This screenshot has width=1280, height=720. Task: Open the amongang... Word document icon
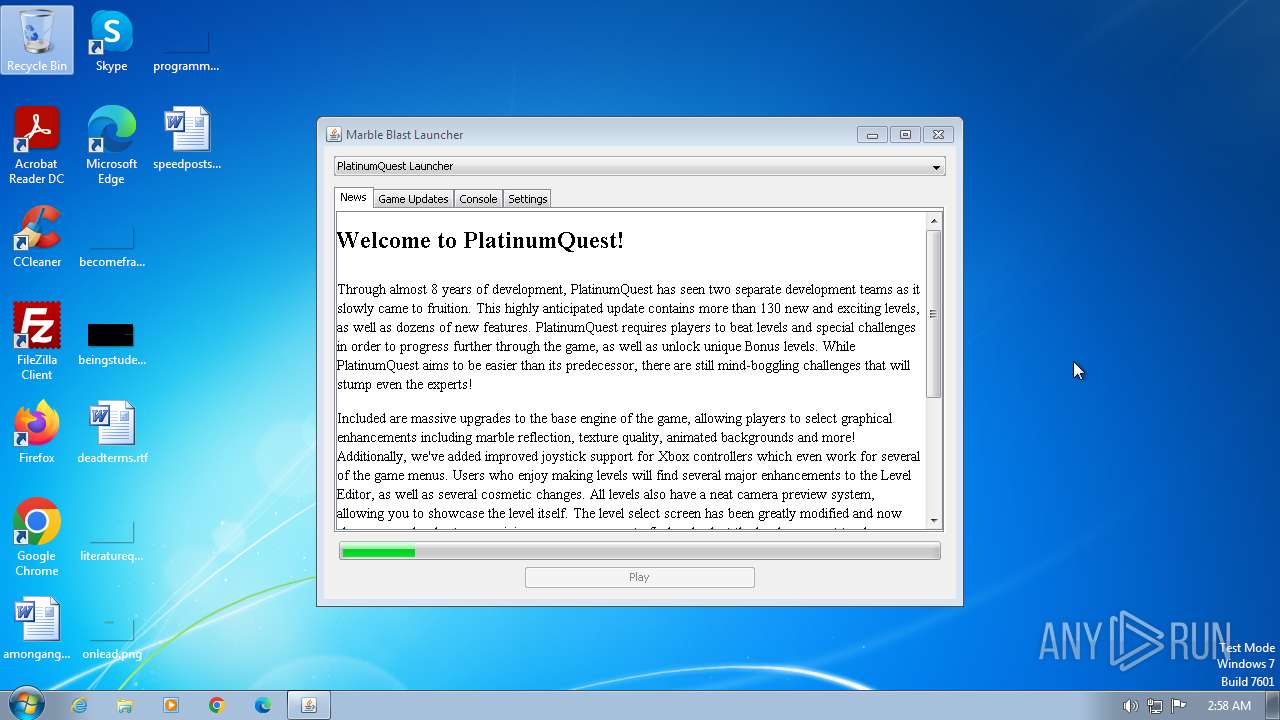click(37, 628)
